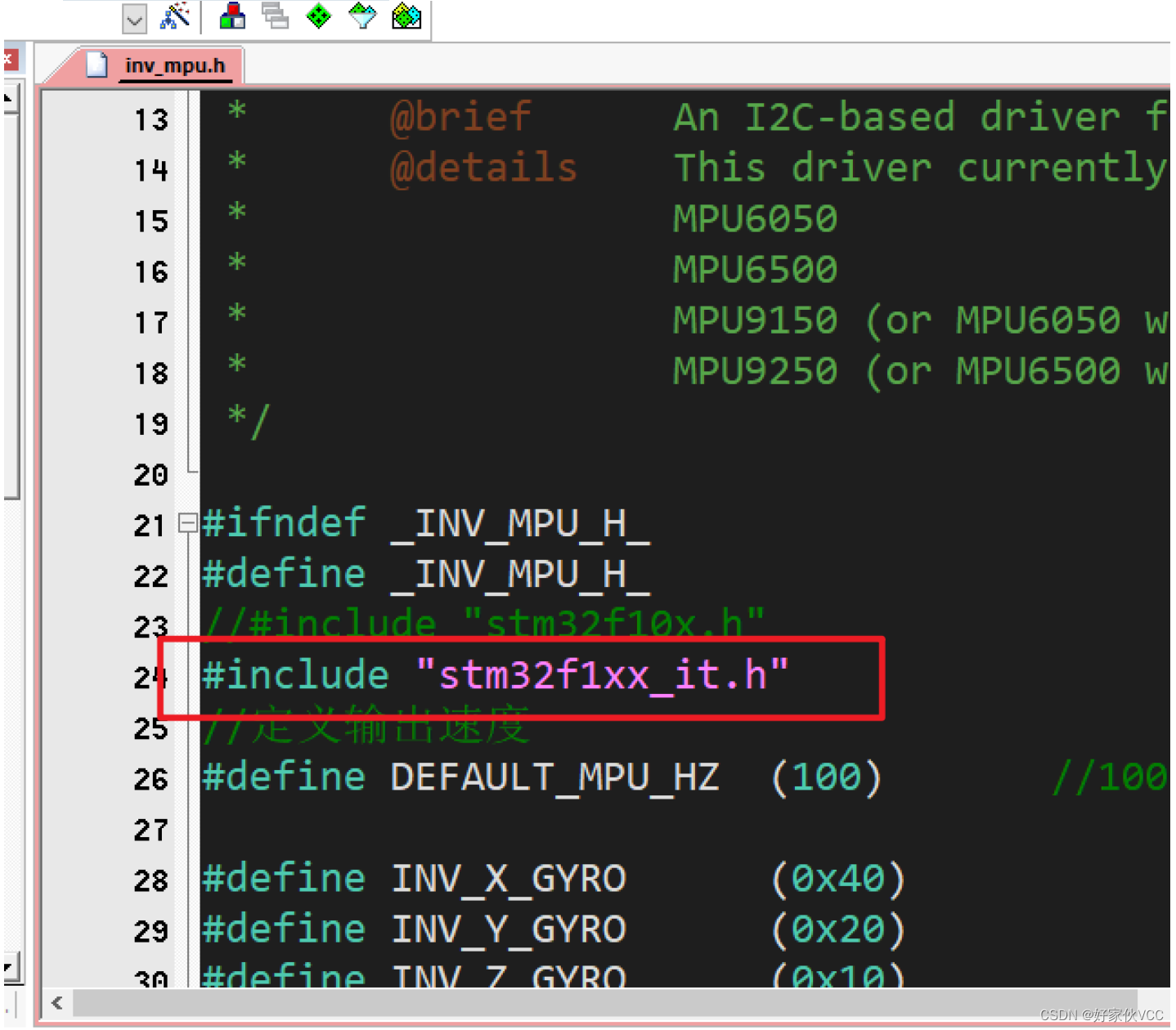Close the left project panel via the X
Viewport: 1176px width, 1030px height.
tap(8, 60)
